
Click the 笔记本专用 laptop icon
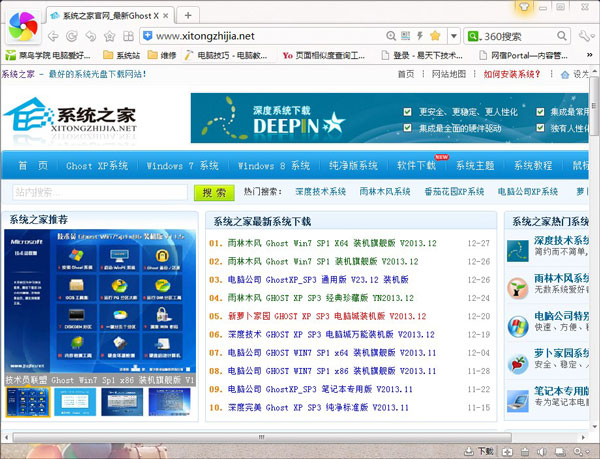coord(517,401)
